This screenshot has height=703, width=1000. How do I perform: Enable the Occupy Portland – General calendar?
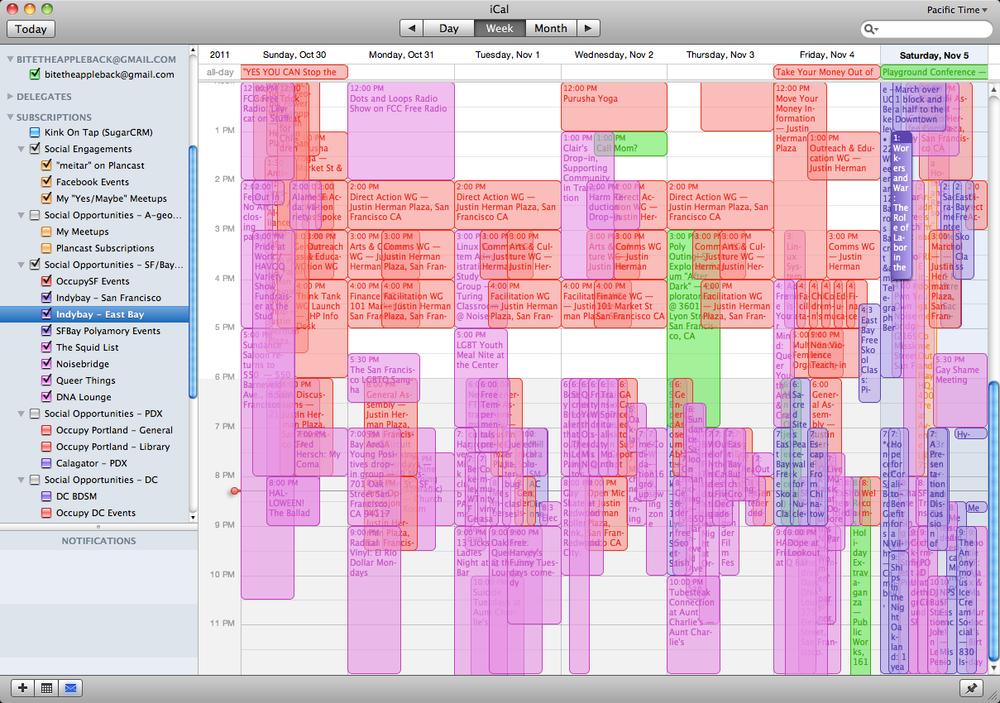tap(46, 430)
